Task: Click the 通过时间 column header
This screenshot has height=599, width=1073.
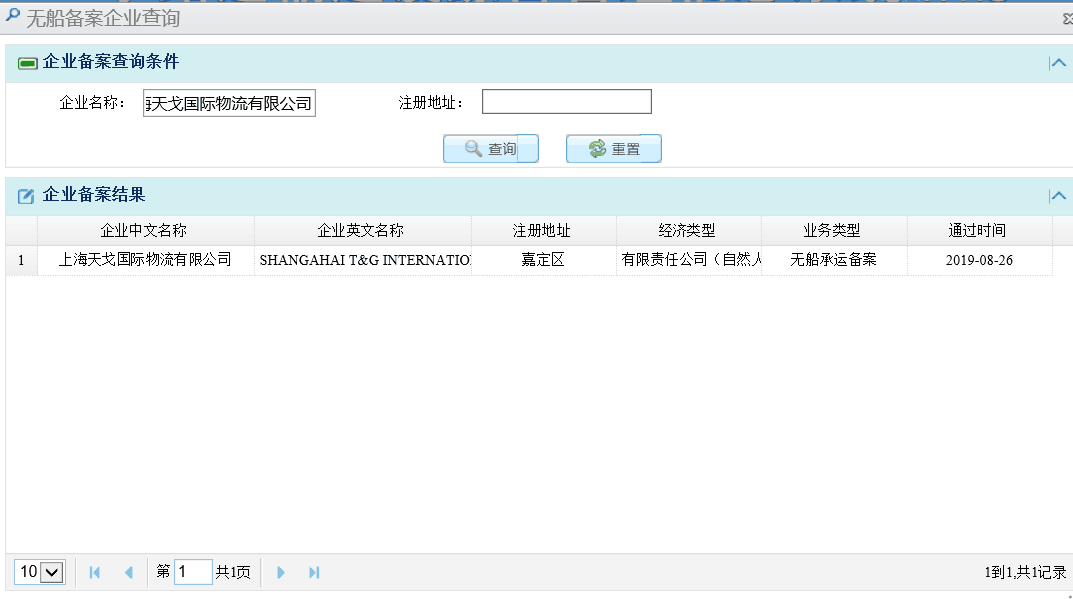Action: pos(979,231)
